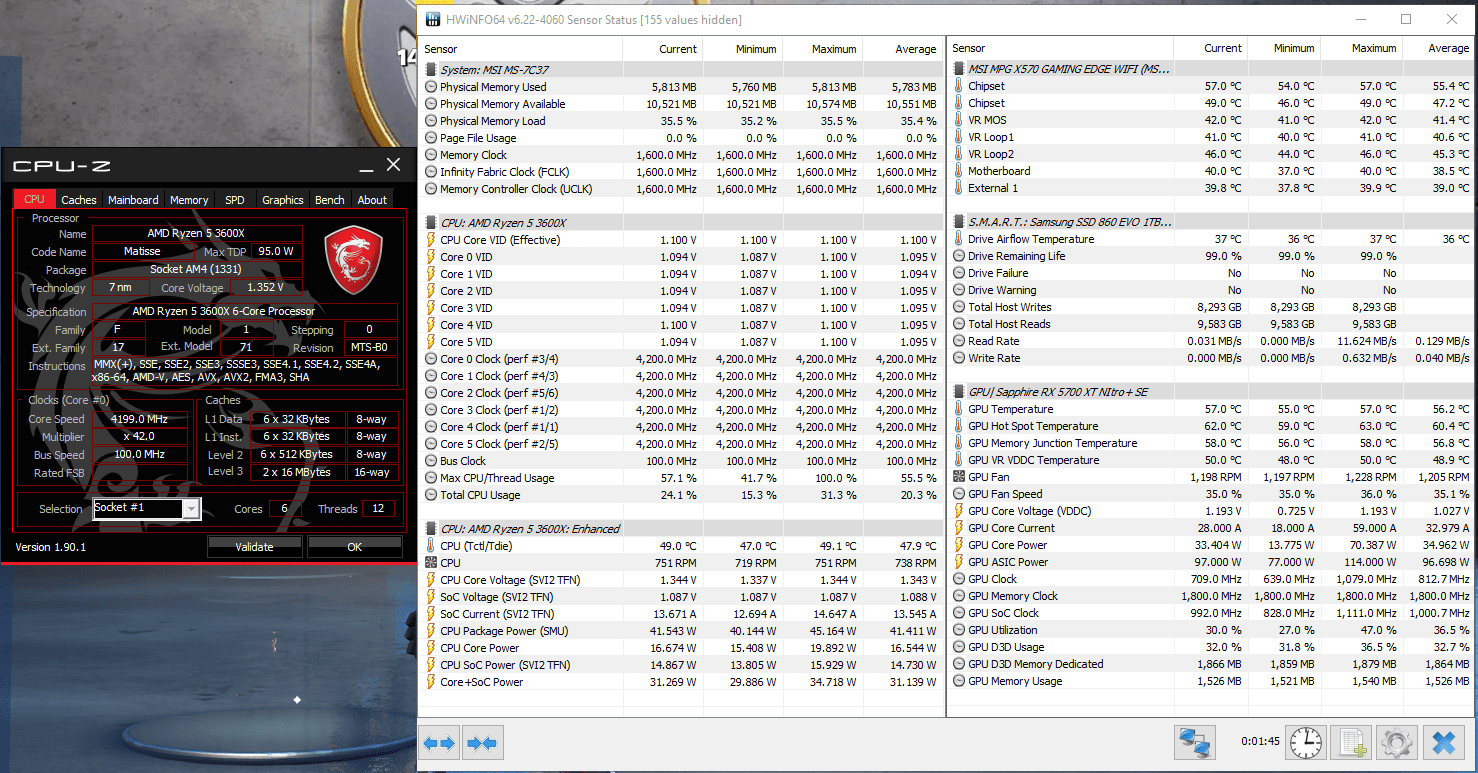The height and width of the screenshot is (773, 1478).
Task: Click the Minimum column header in left sensor pane
Action: 742,49
